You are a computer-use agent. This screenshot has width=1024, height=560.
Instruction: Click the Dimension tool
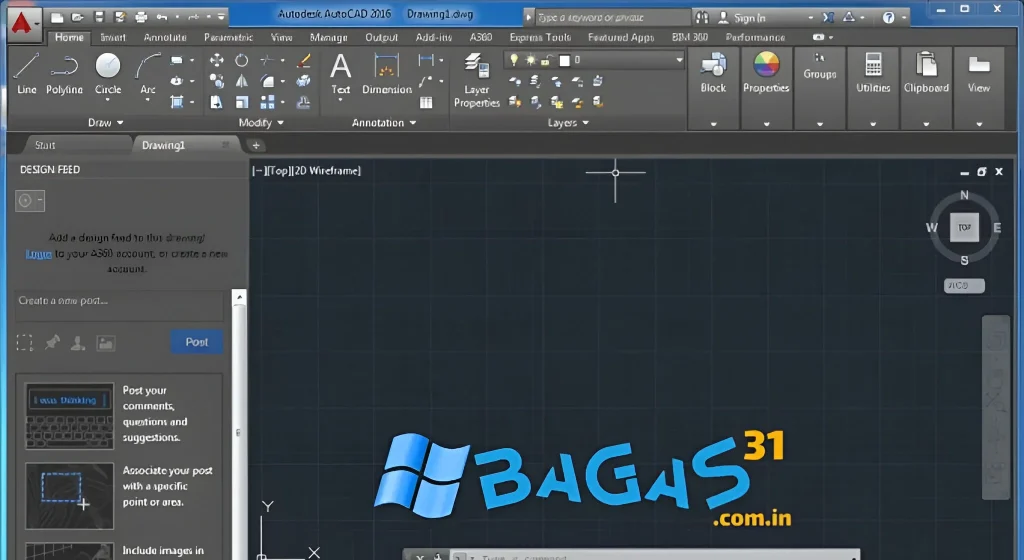pyautogui.click(x=387, y=74)
